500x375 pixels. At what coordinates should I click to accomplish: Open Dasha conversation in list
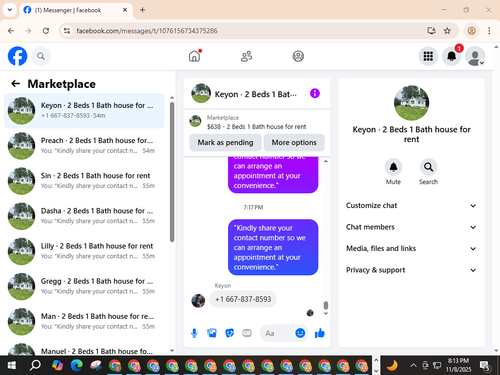[84, 216]
